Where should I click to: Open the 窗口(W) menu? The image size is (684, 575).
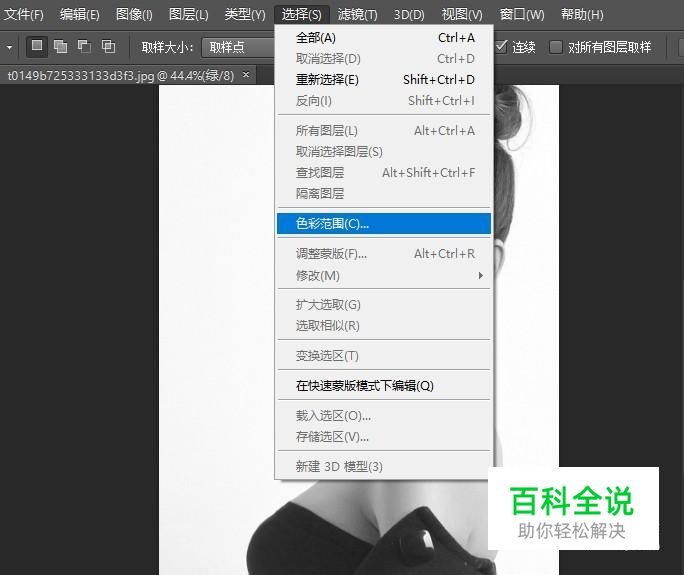coord(521,14)
